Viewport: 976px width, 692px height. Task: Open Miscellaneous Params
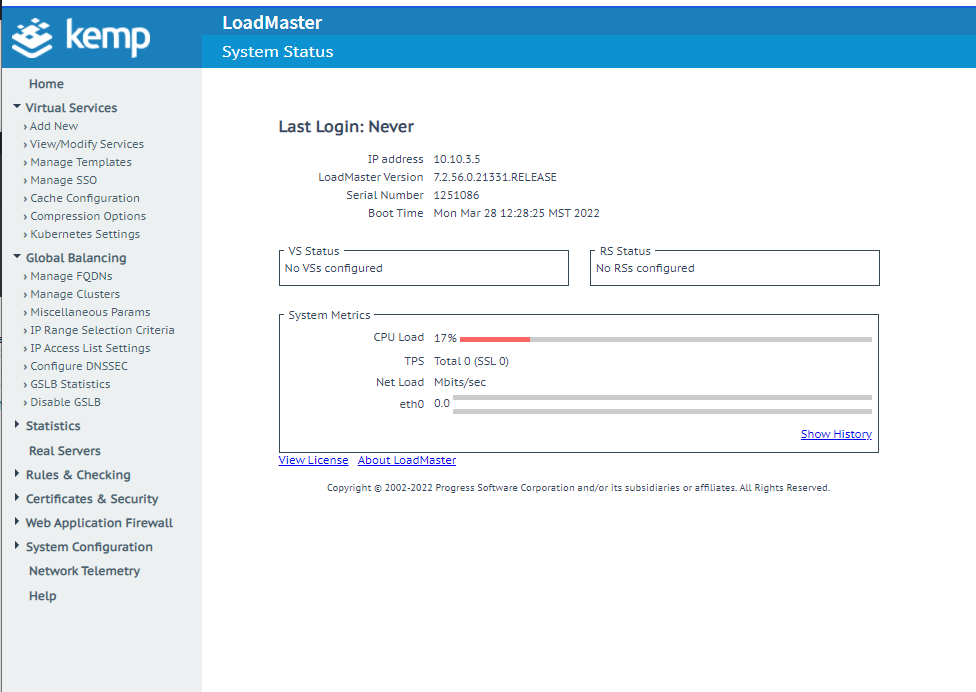tap(90, 312)
